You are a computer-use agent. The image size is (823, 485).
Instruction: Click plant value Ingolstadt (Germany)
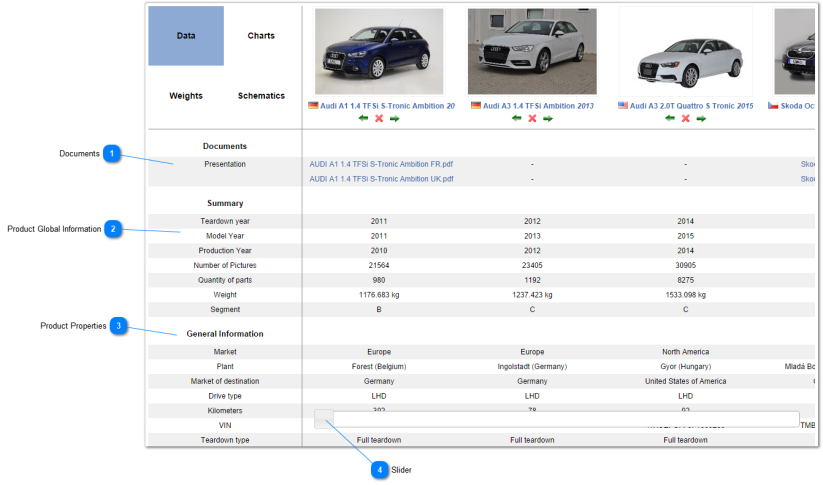532,367
